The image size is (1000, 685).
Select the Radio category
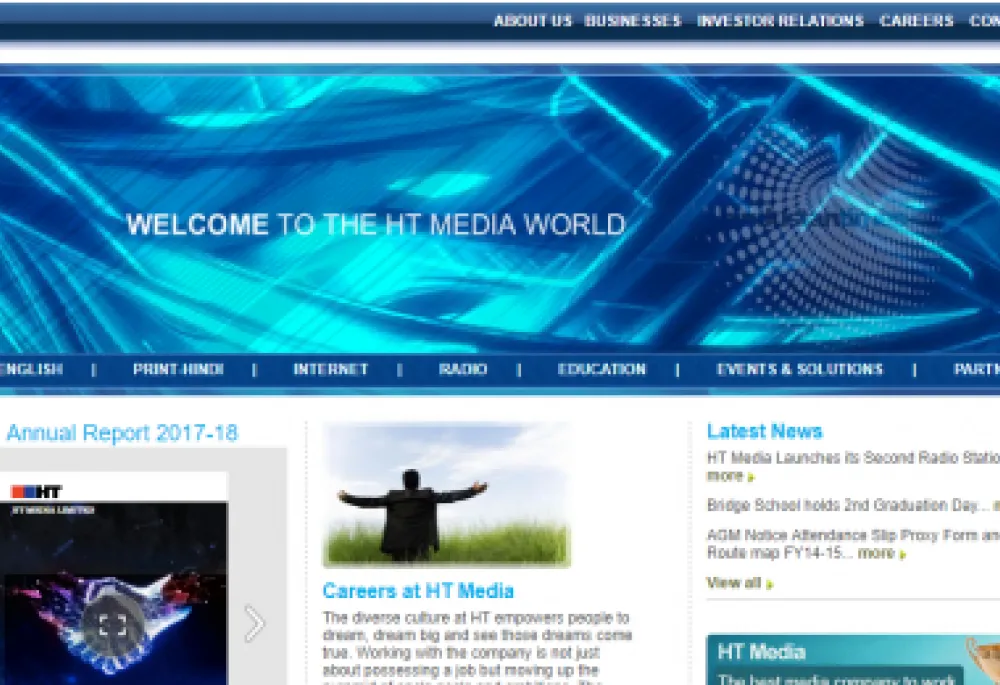463,369
